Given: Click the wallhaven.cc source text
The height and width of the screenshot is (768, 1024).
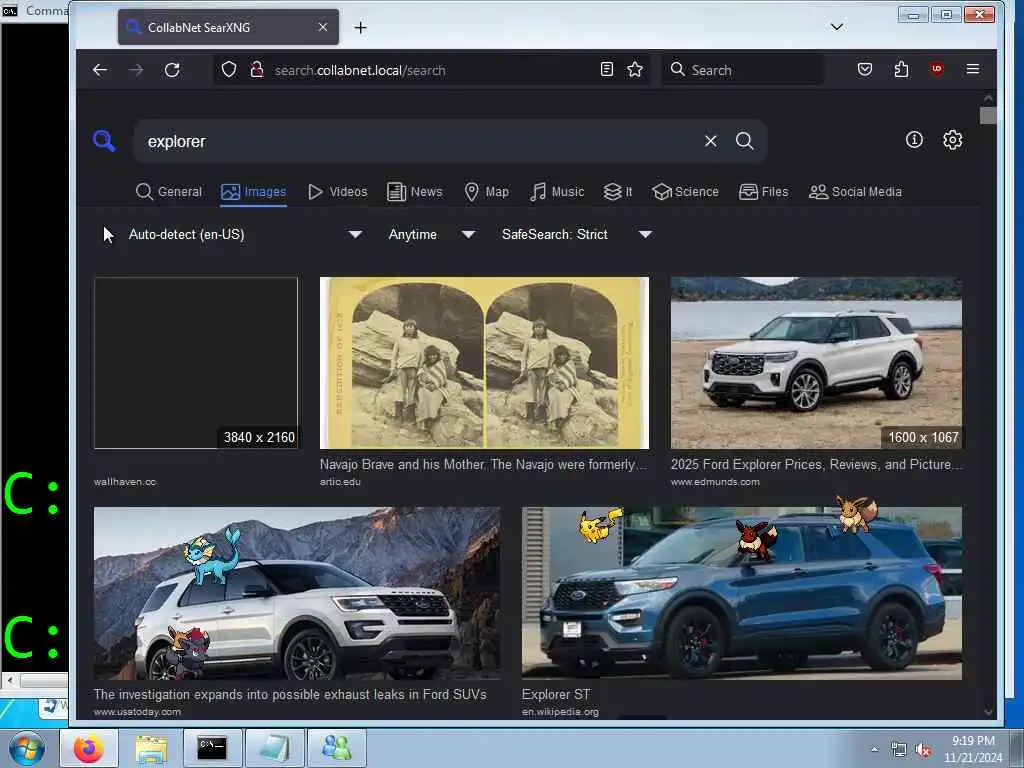Looking at the screenshot, I should pyautogui.click(x=125, y=482).
